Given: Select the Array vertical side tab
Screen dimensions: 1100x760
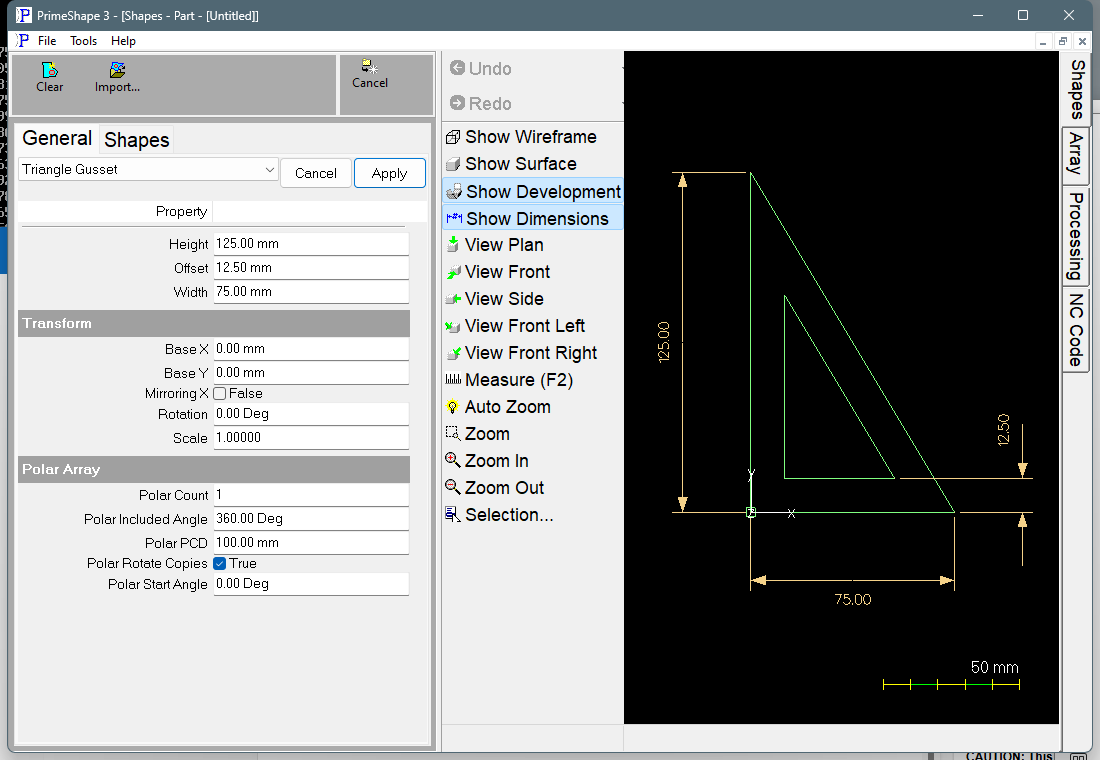Looking at the screenshot, I should pos(1077,155).
